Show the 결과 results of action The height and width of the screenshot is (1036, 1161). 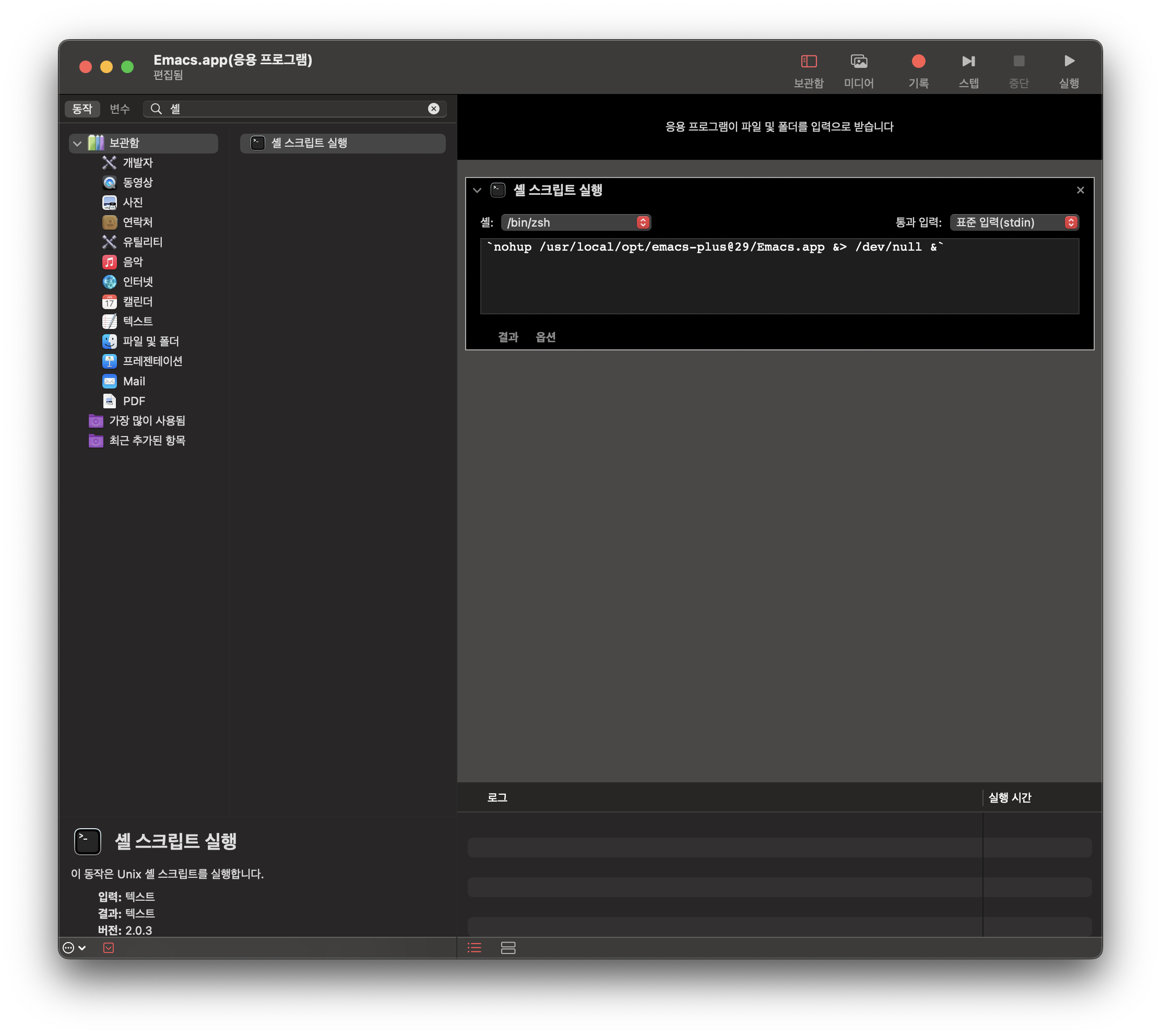507,337
